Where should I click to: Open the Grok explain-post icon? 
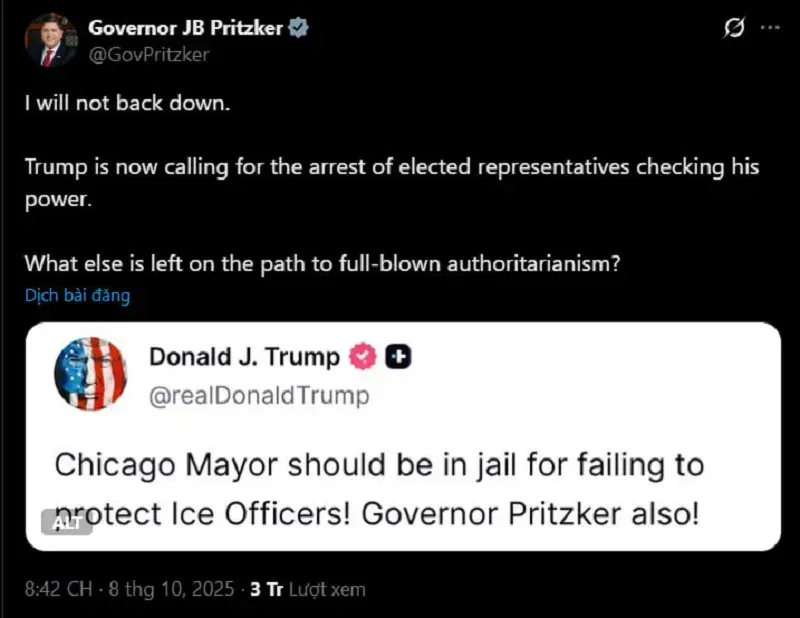pos(734,28)
